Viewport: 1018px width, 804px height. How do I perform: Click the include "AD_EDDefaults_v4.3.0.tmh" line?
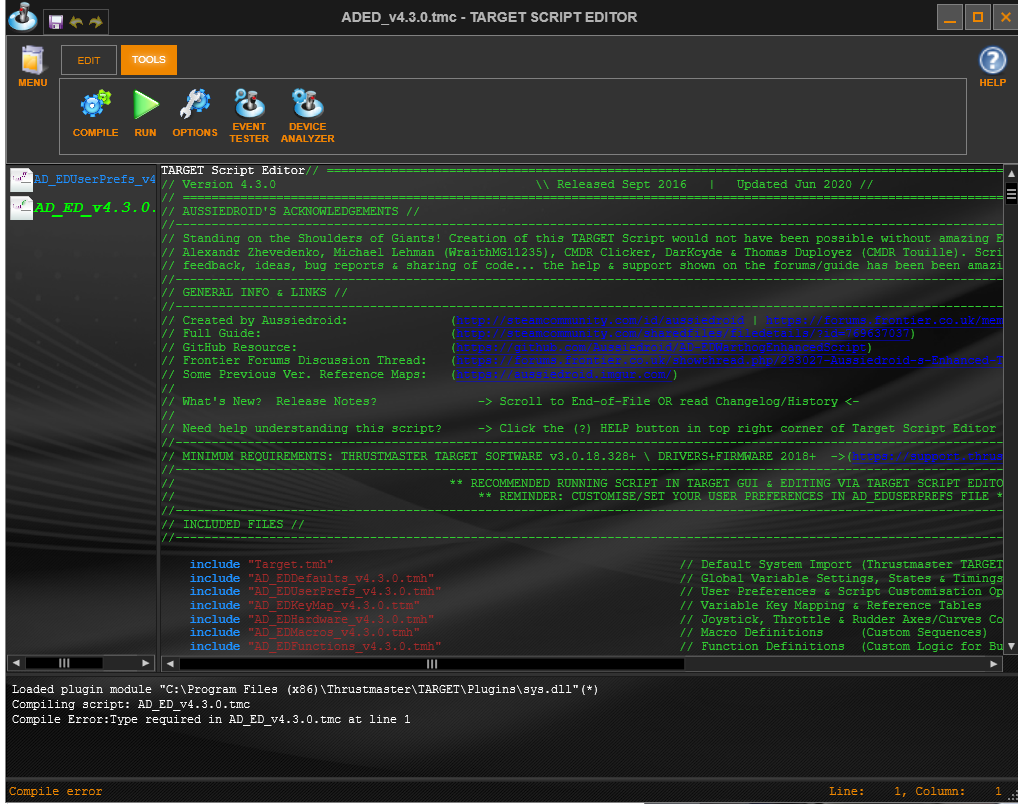[312, 578]
